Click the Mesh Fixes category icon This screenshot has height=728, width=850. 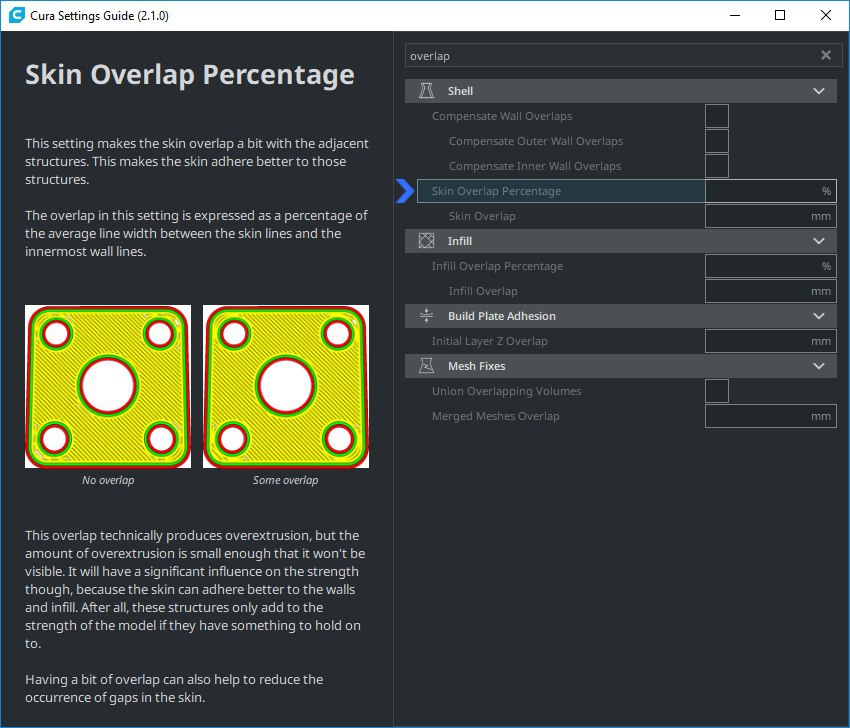426,366
